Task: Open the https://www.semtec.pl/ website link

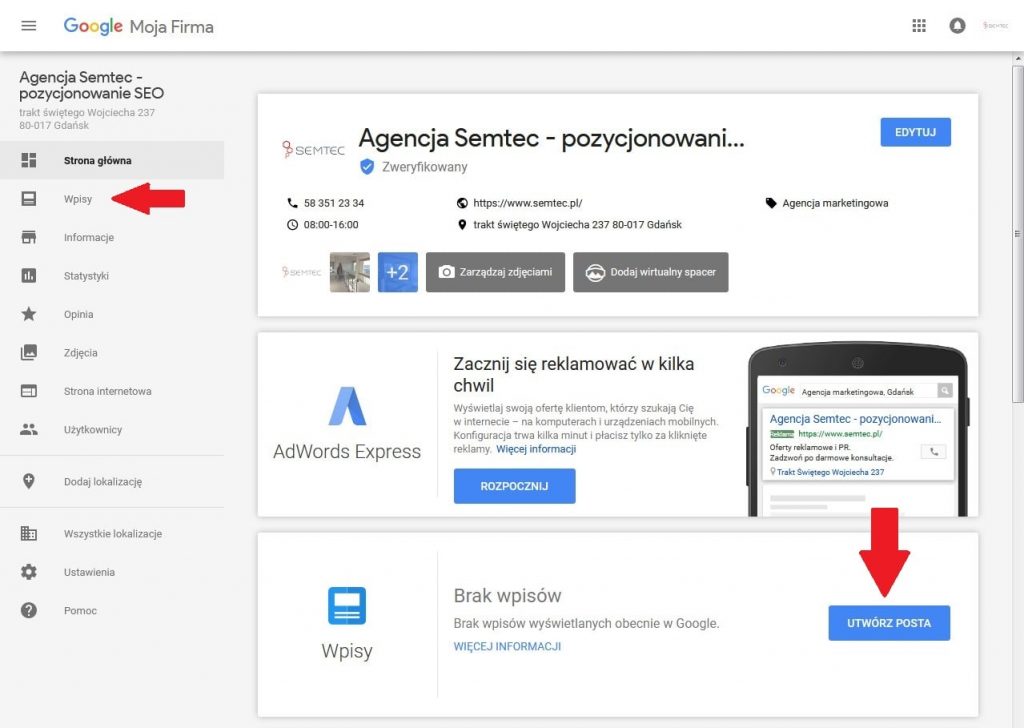Action: coord(528,203)
